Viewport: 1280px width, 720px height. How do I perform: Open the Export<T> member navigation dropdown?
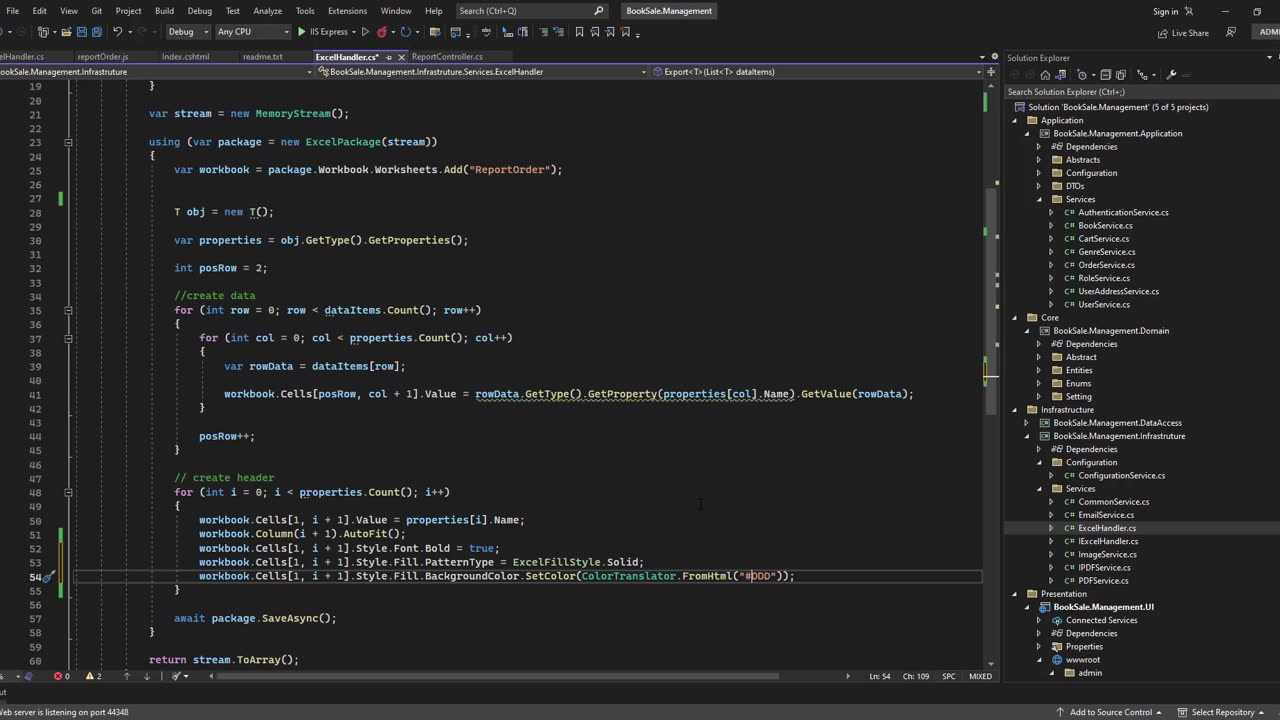pyautogui.click(x=817, y=72)
